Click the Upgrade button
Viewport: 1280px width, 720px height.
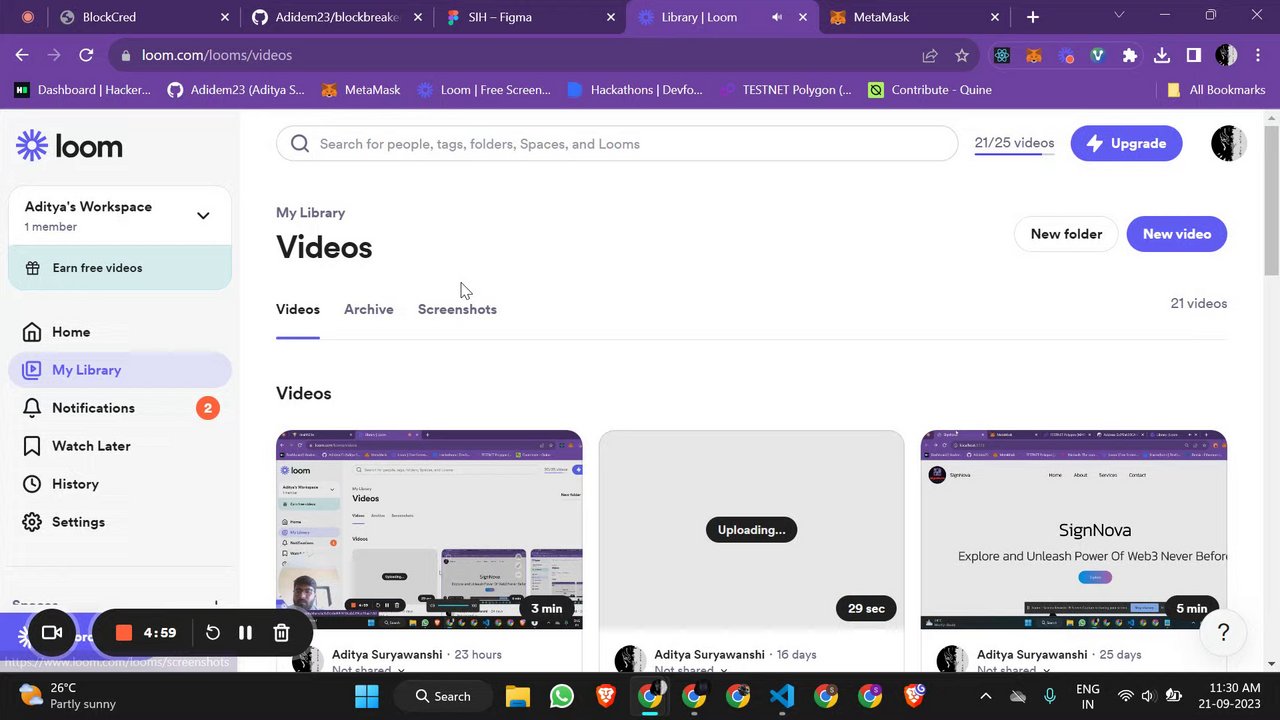[x=1126, y=144]
